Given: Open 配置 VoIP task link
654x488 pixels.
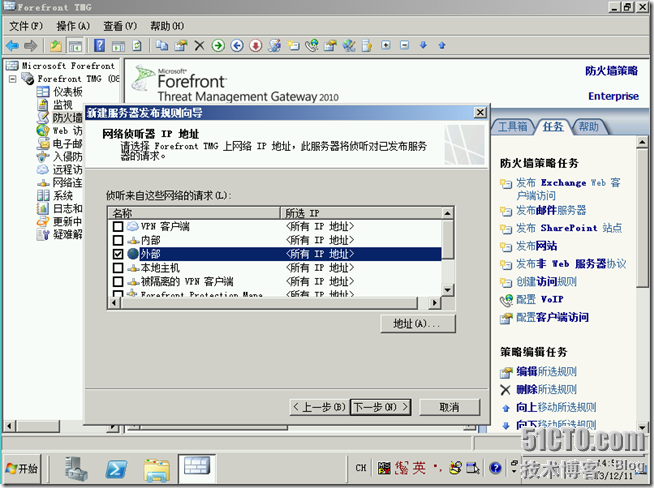Looking at the screenshot, I should pos(540,299).
